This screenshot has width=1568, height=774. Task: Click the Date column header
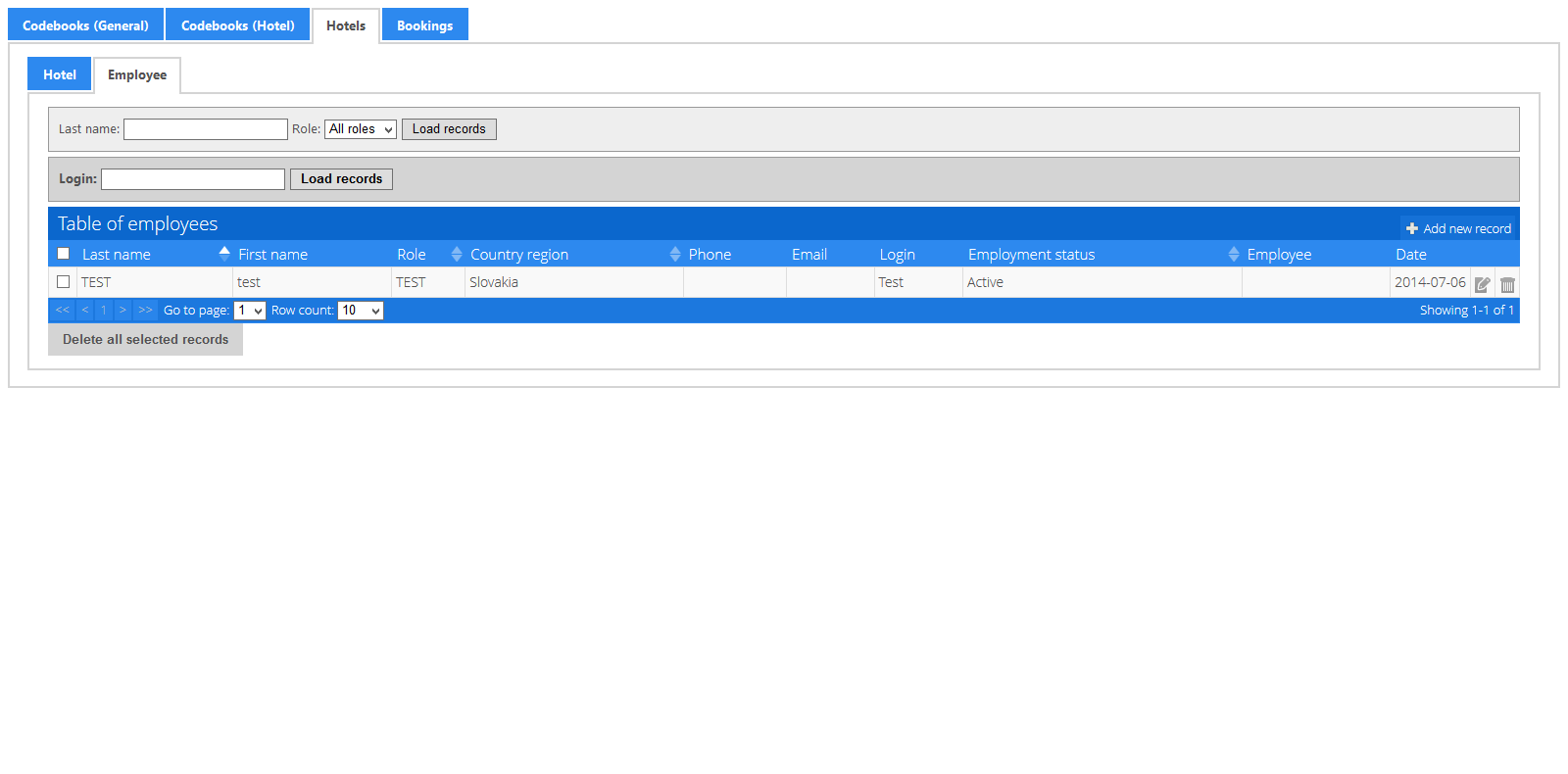tap(1411, 254)
